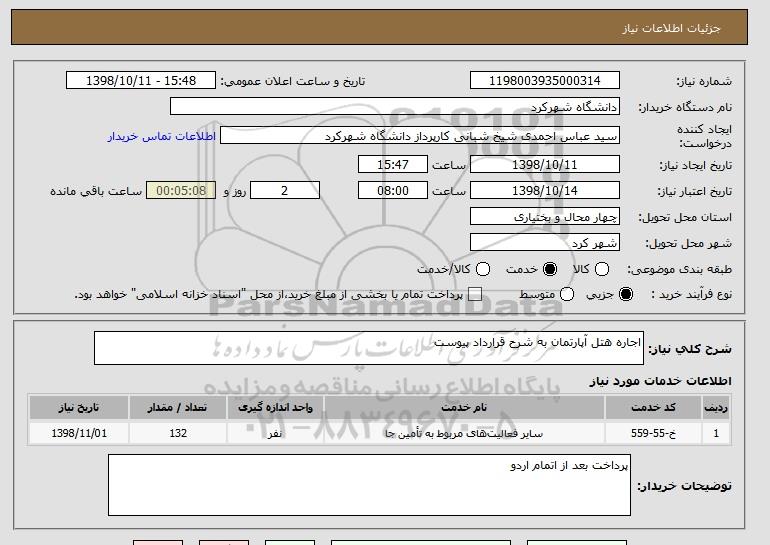Click the delivery province field چهار محال و بختیاری

tap(545, 217)
